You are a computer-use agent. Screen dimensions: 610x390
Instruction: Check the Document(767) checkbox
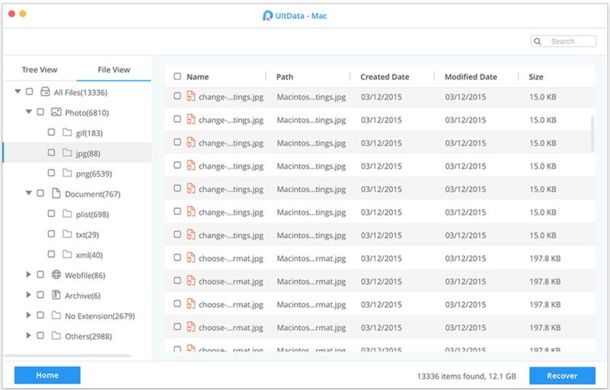point(40,193)
